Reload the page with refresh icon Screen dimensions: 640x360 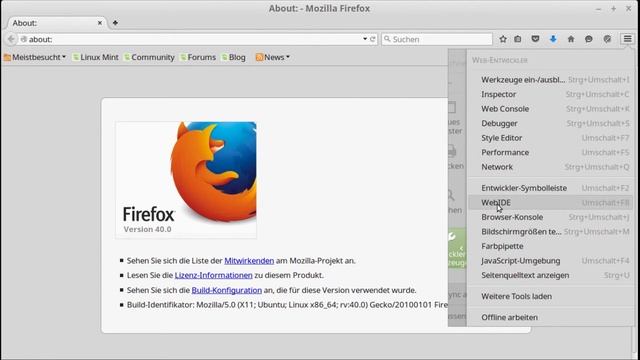coord(373,39)
